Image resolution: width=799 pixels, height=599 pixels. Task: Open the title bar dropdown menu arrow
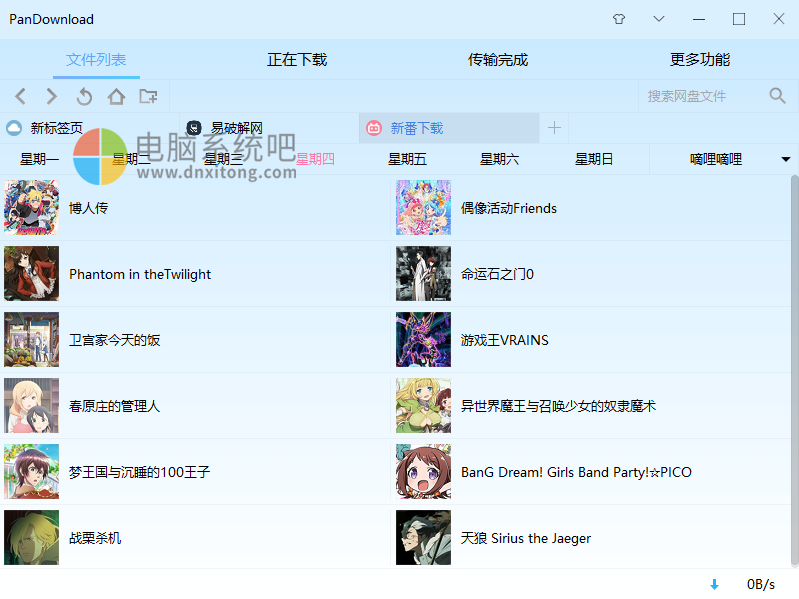tap(659, 19)
